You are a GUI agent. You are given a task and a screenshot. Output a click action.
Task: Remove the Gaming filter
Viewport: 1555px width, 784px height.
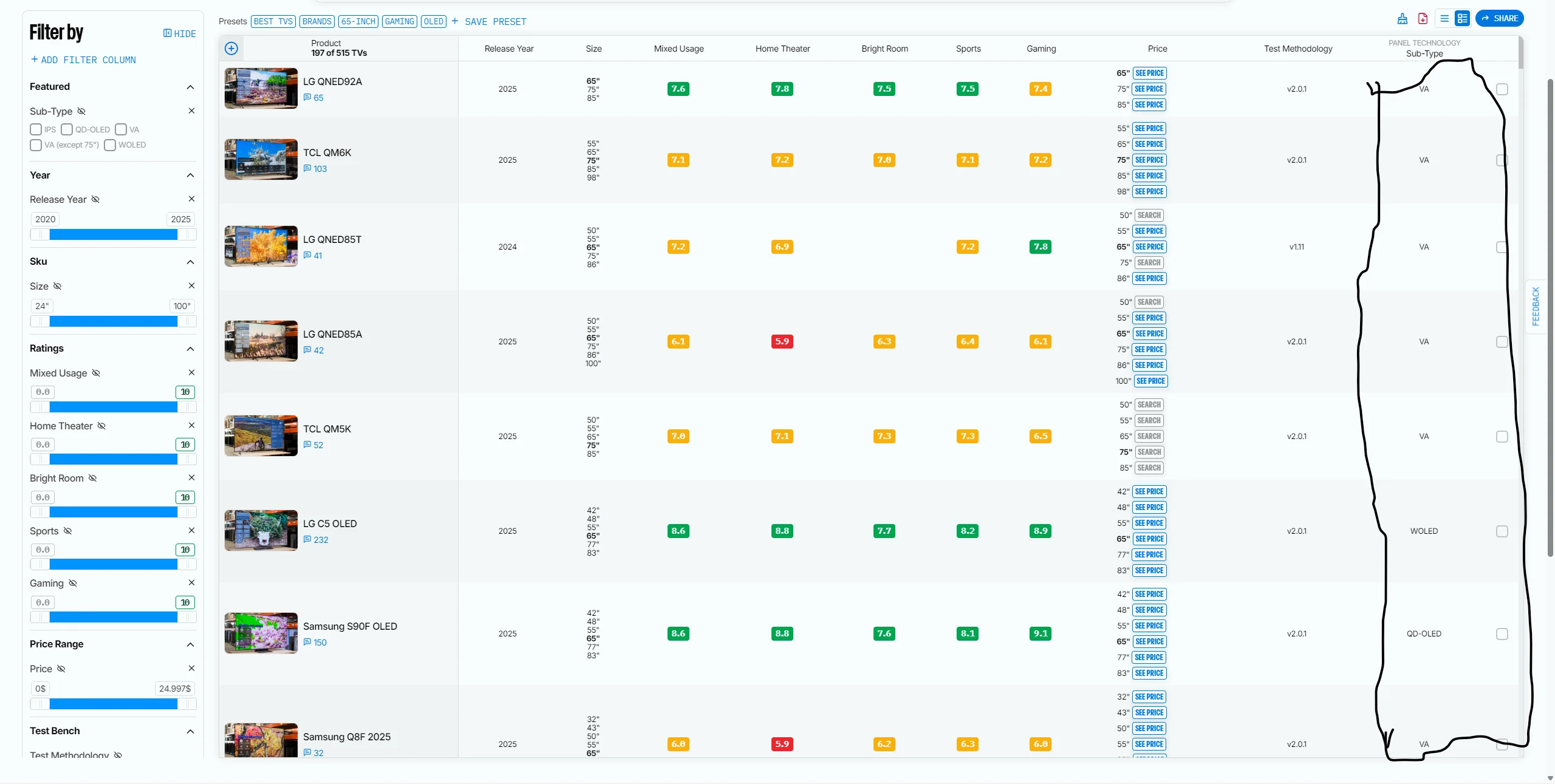click(x=191, y=583)
